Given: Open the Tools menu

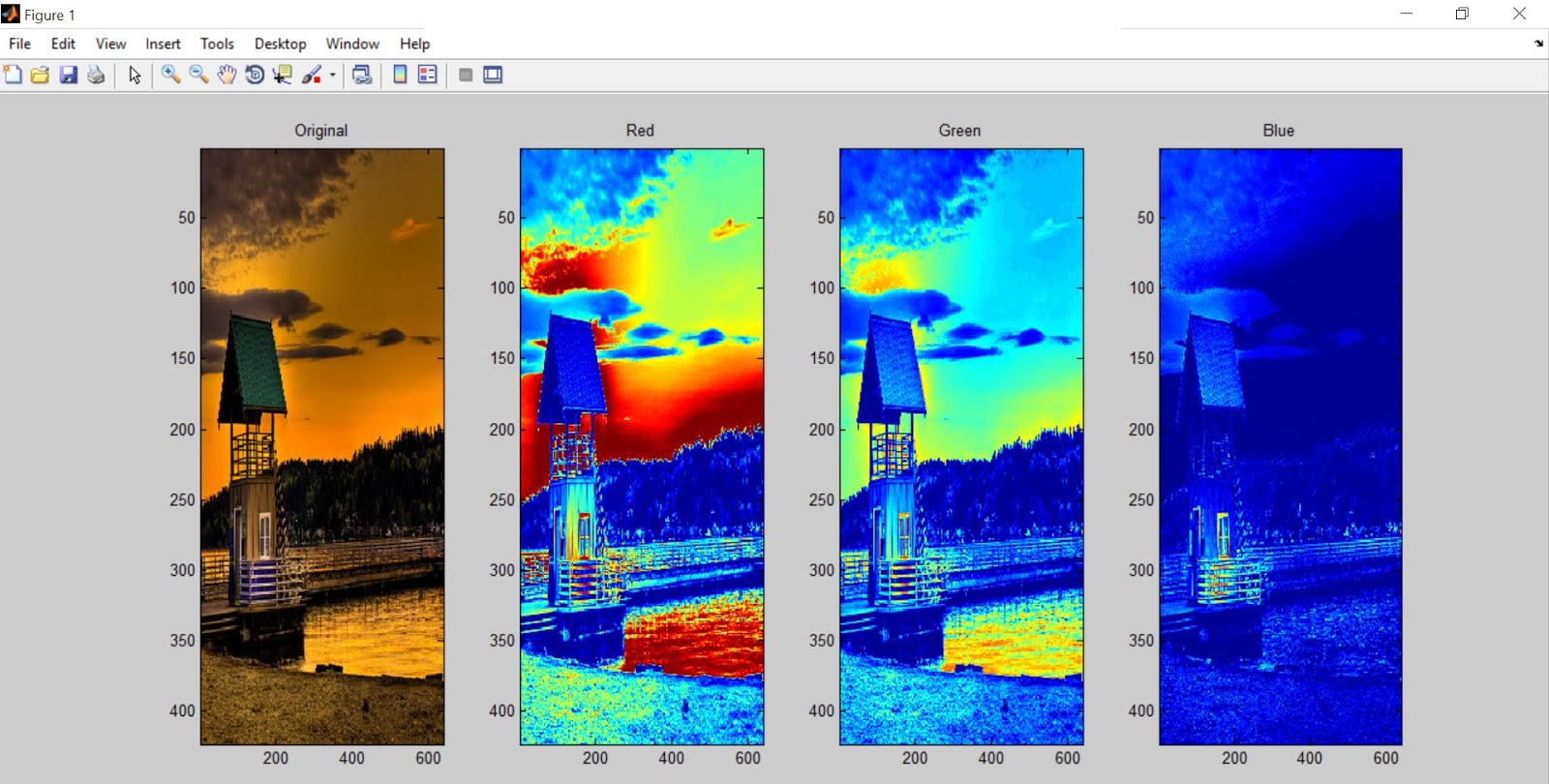Looking at the screenshot, I should click(217, 44).
